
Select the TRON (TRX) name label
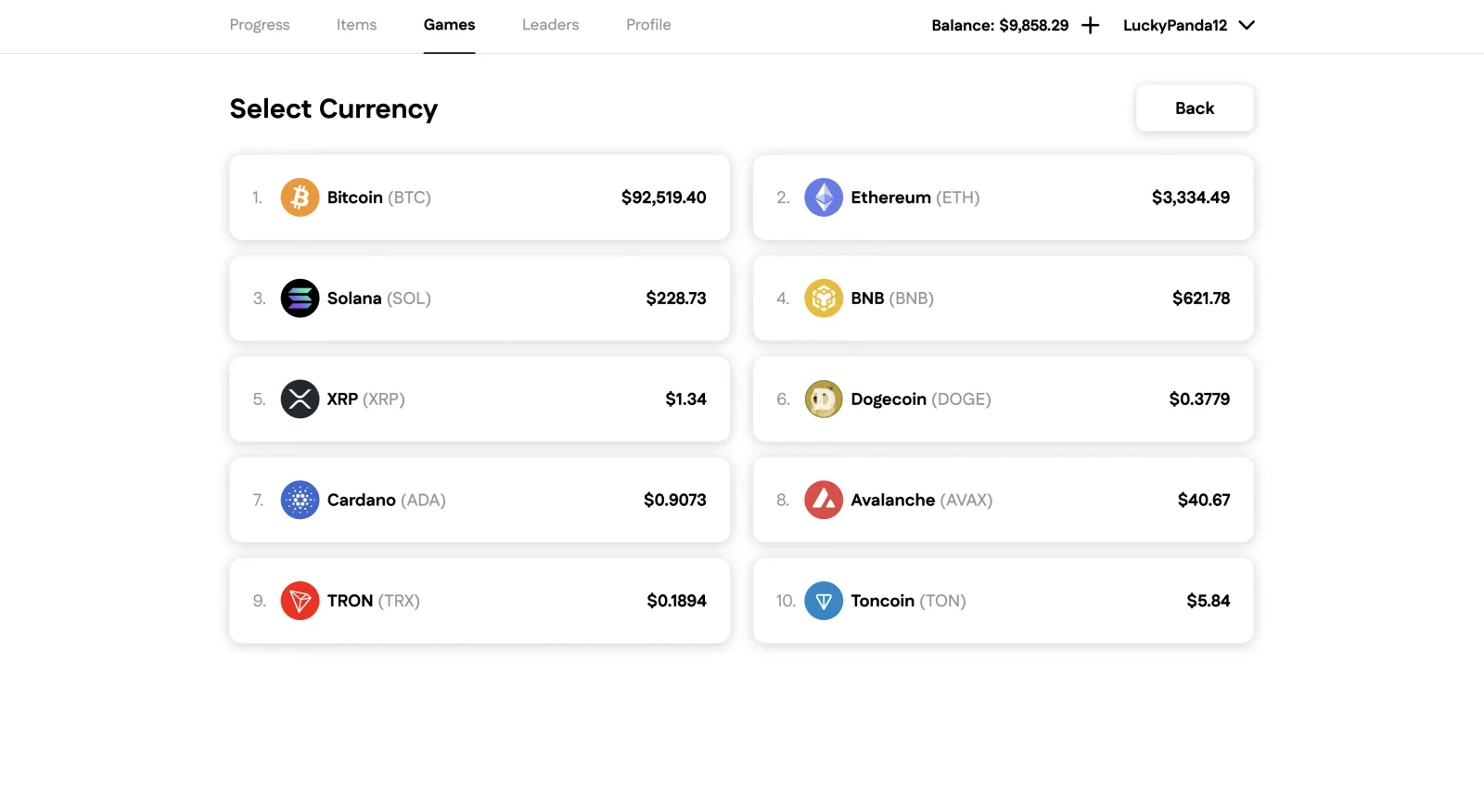tap(374, 601)
